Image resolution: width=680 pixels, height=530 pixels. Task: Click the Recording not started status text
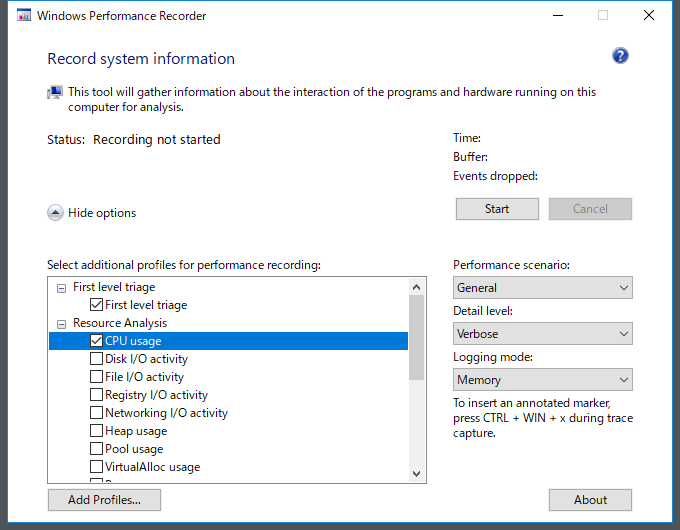click(x=157, y=140)
